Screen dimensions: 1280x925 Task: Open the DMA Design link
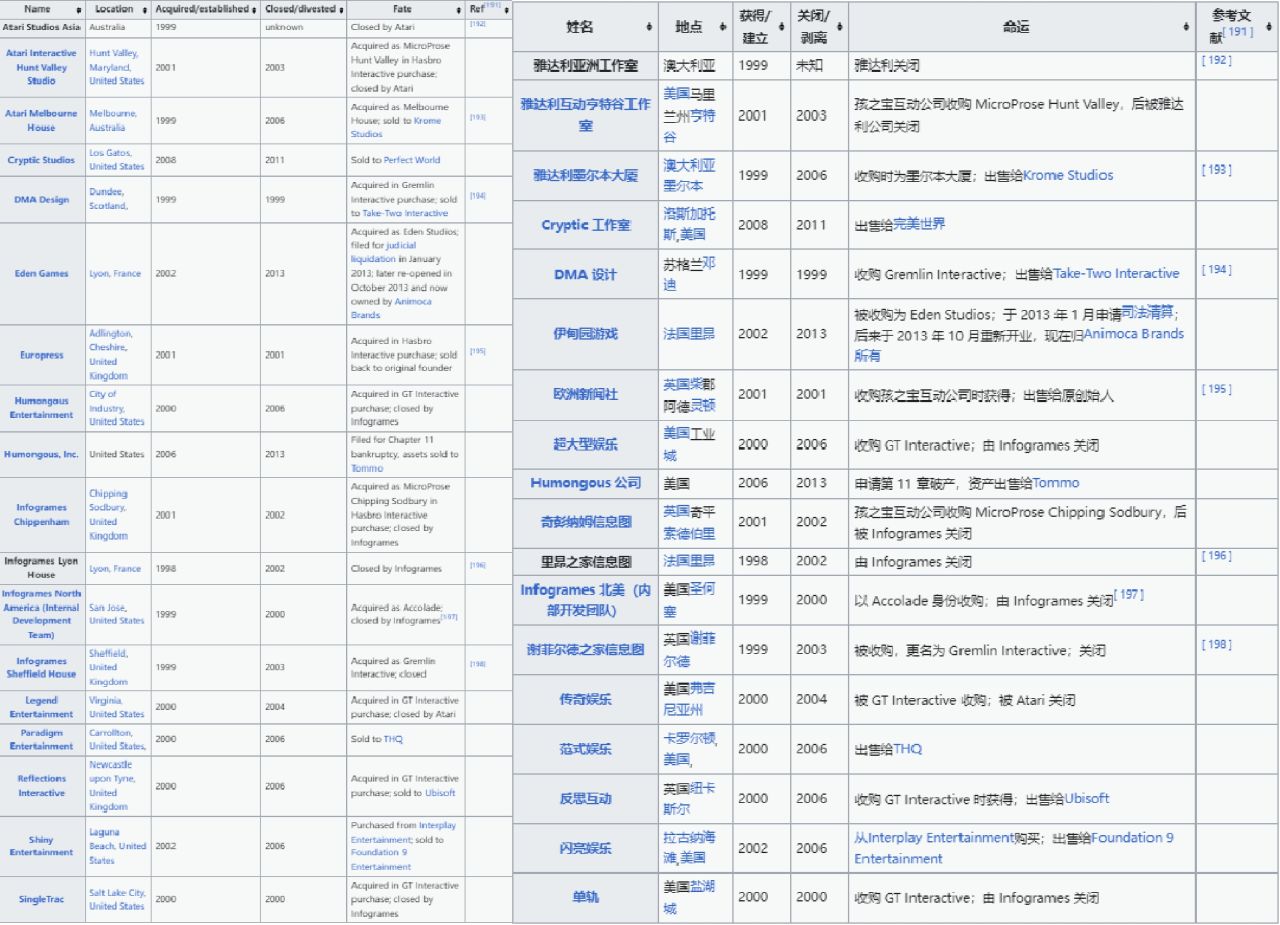tap(41, 199)
